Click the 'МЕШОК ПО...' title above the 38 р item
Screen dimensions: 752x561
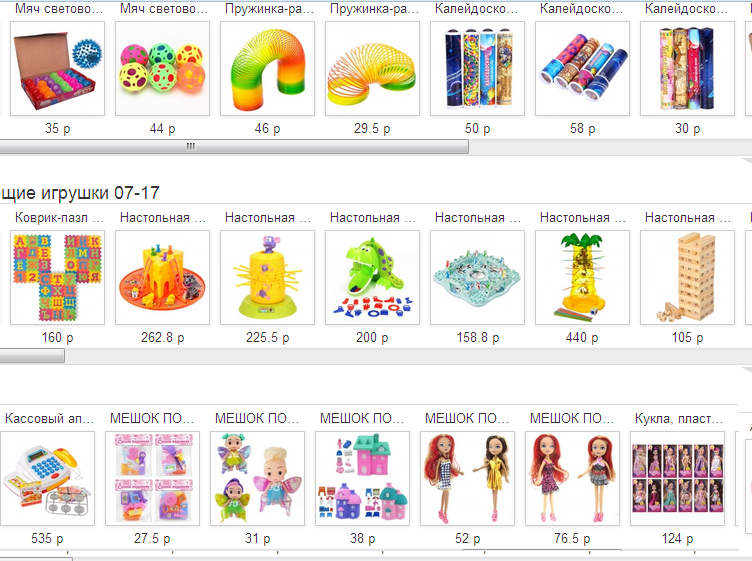point(362,419)
